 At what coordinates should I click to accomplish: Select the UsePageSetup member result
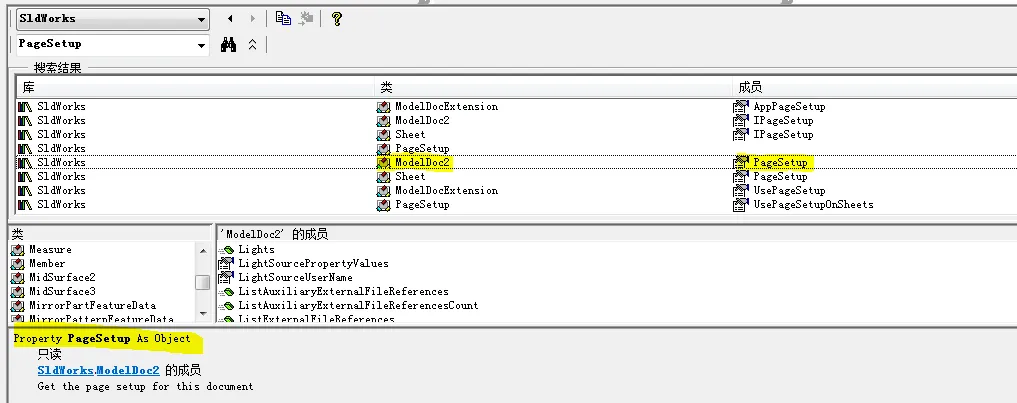[x=789, y=191]
